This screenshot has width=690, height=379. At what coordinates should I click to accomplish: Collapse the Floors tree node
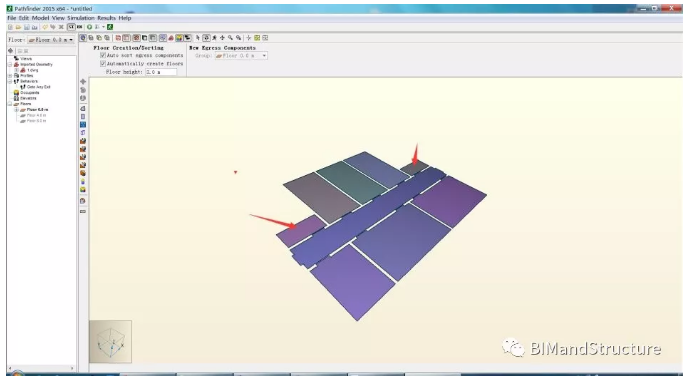point(10,104)
